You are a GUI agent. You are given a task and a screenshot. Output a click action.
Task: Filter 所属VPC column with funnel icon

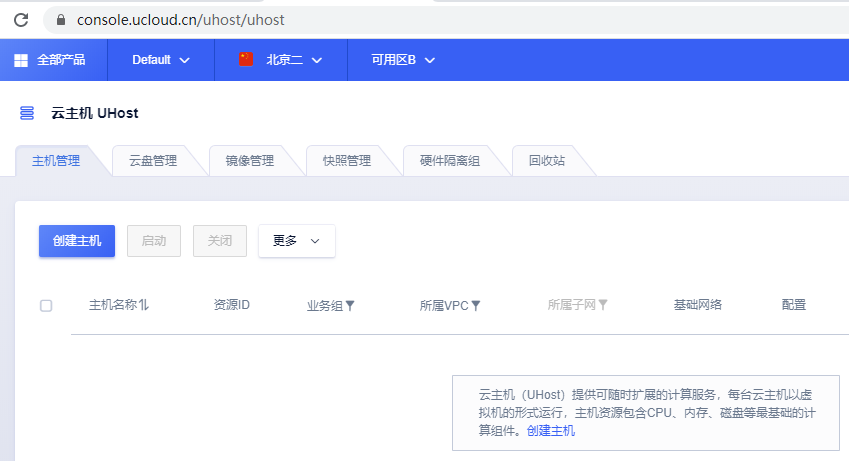(x=475, y=306)
